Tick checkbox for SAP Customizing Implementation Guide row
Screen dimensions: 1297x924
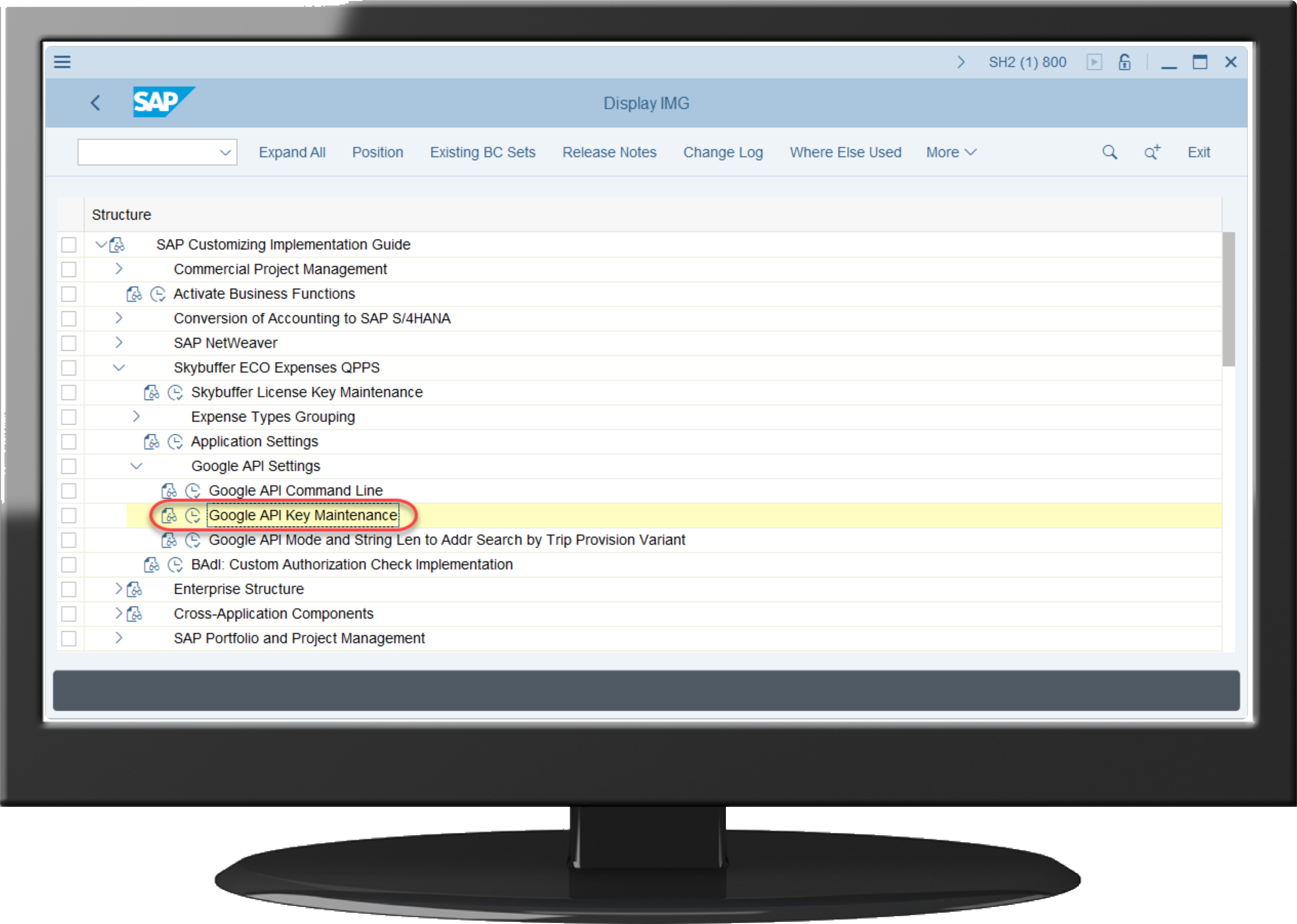click(x=69, y=245)
